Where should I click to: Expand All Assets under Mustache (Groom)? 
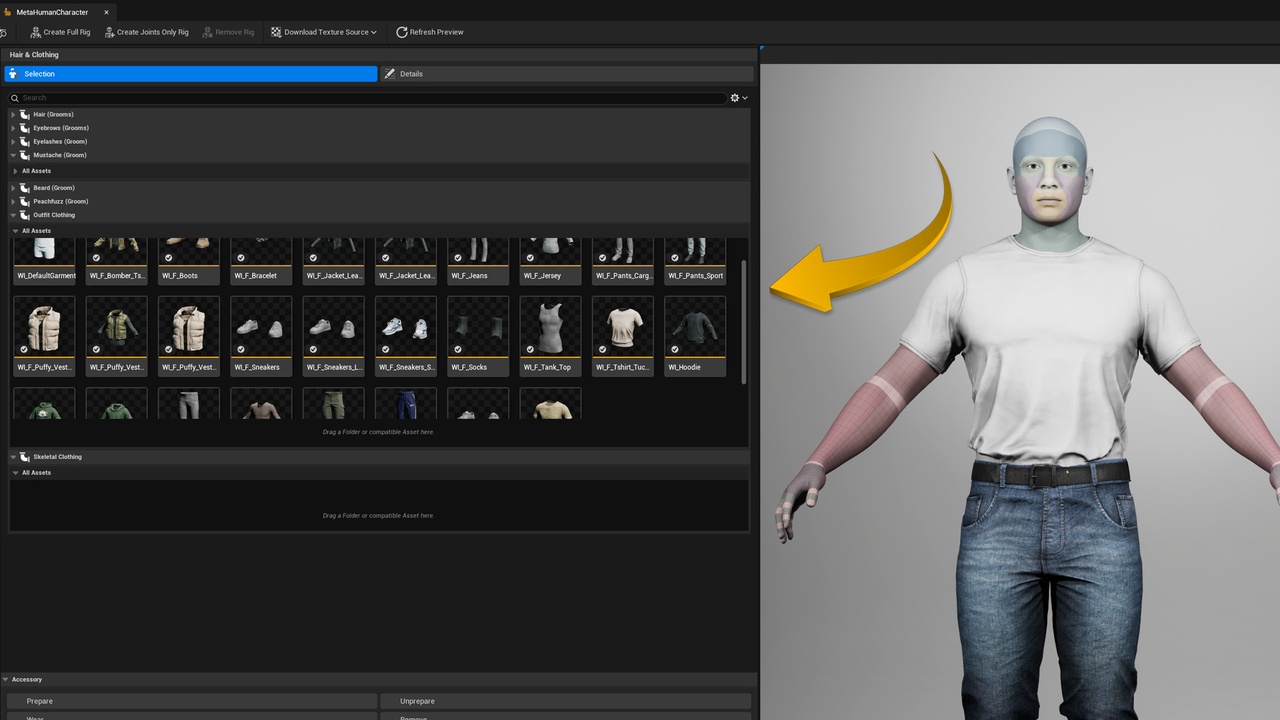[14, 171]
